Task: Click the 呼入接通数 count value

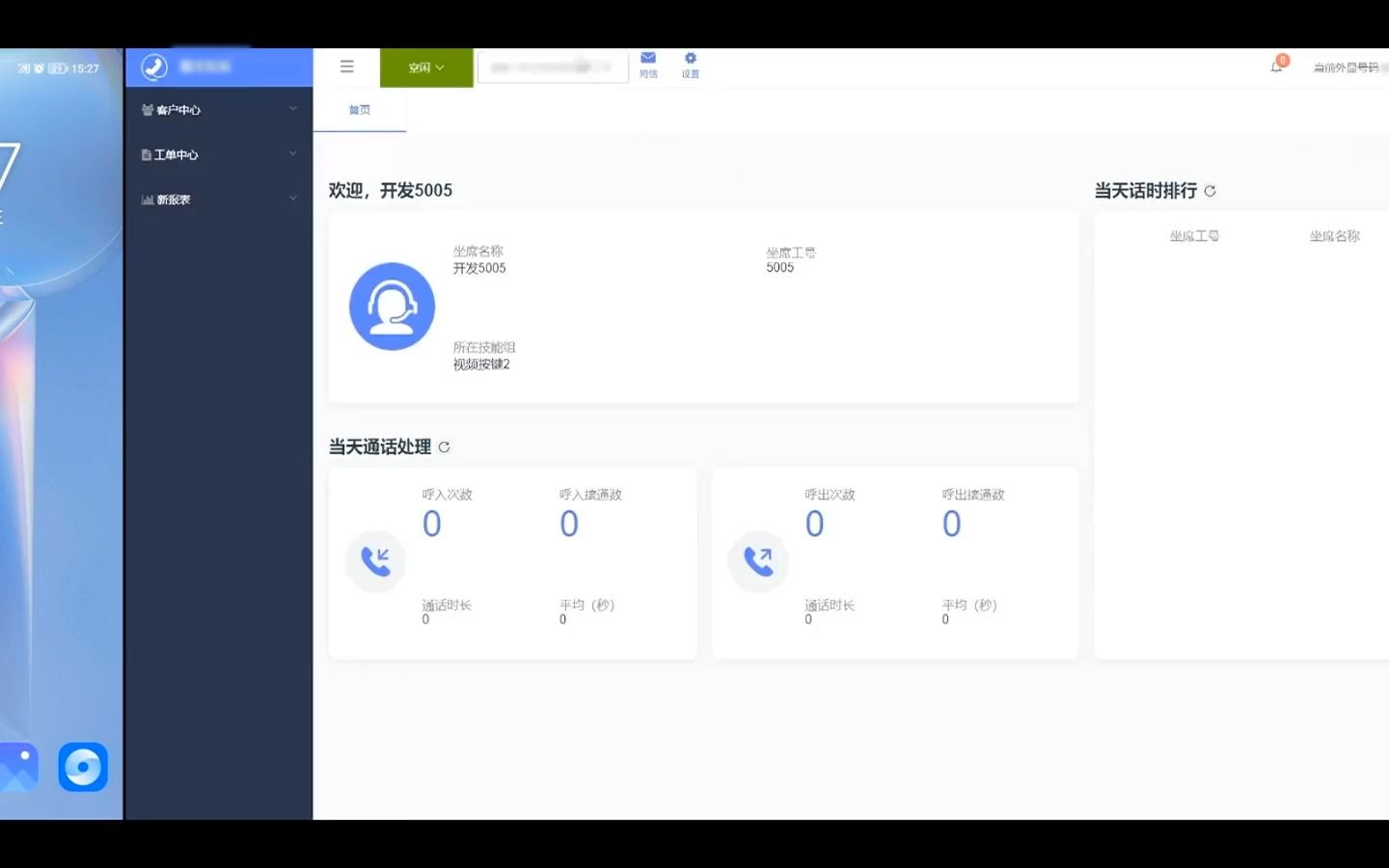Action: pos(569,524)
